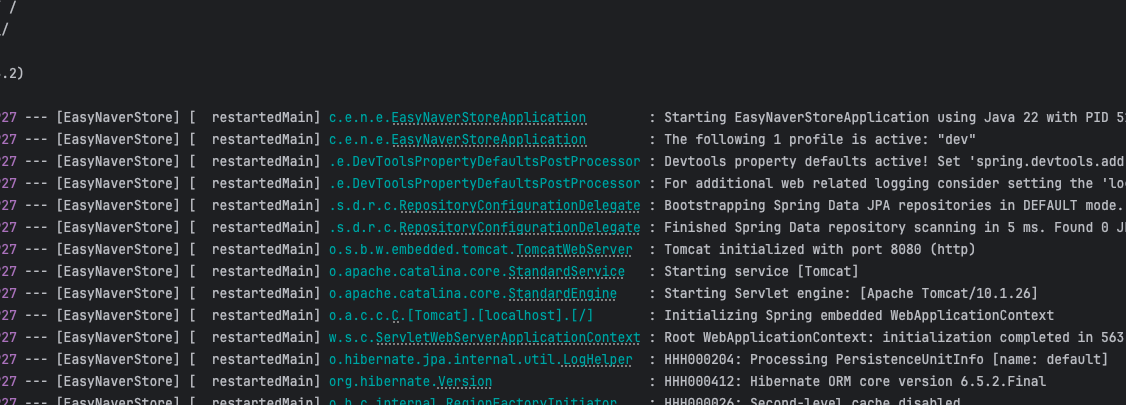
Task: Click DevToolsPropertyDefaultsPostProcessor logger in the 'For additional web' row
Action: click(485, 184)
